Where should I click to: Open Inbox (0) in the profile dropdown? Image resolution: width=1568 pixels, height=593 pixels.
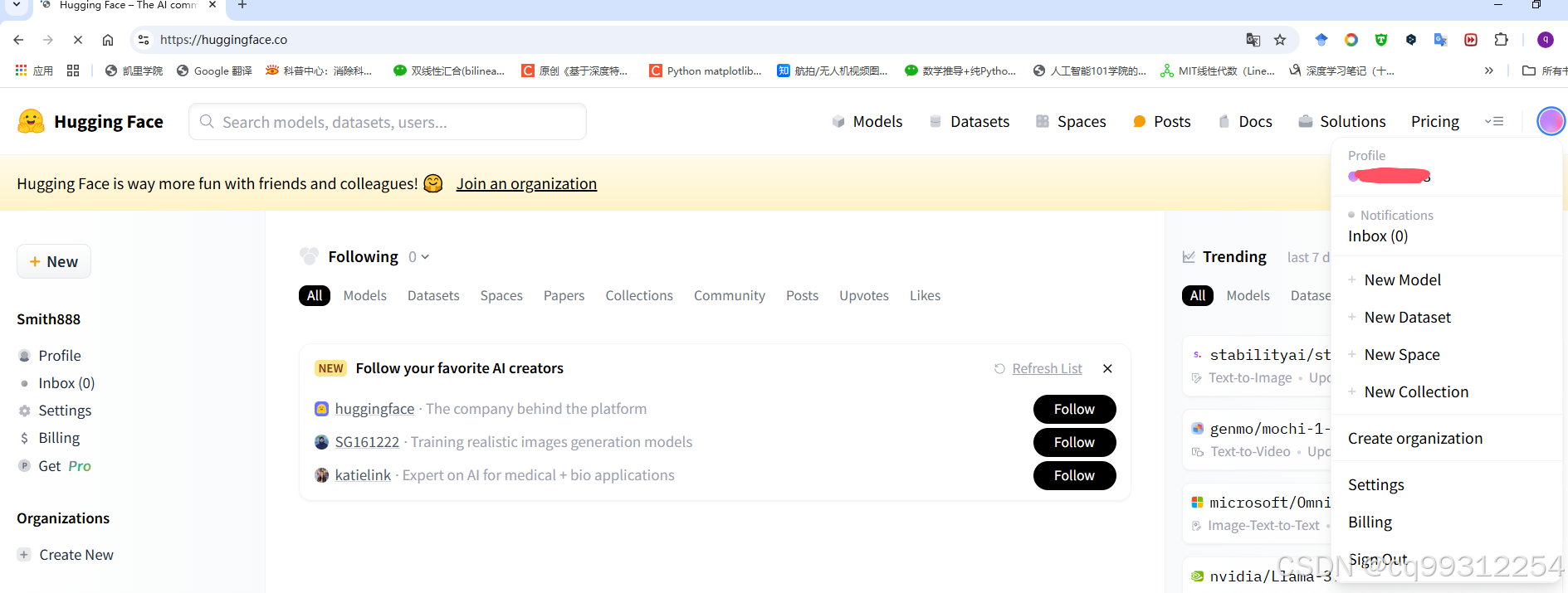click(1378, 236)
